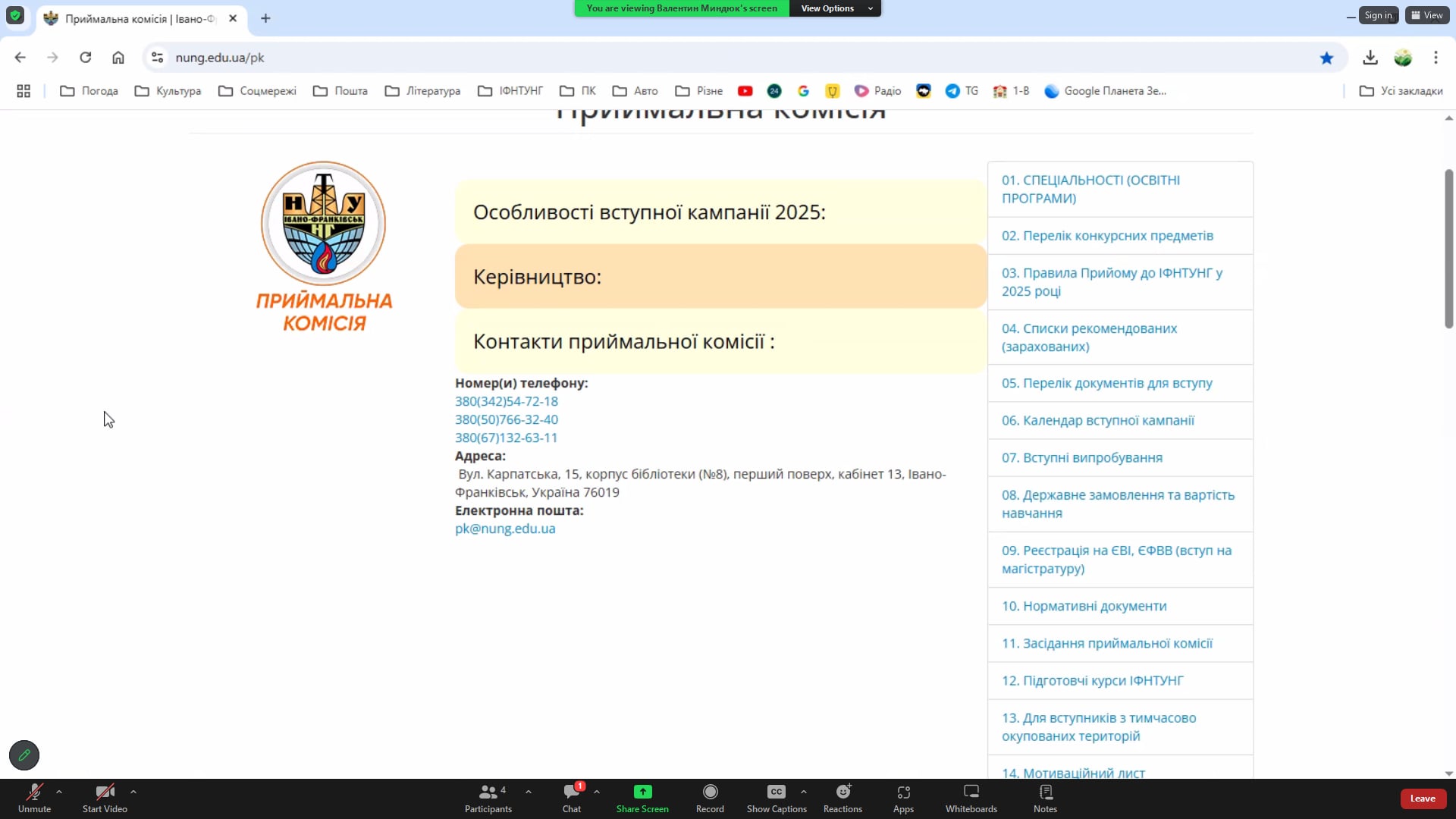Open the Chat panel
Image resolution: width=1456 pixels, height=819 pixels.
[572, 799]
